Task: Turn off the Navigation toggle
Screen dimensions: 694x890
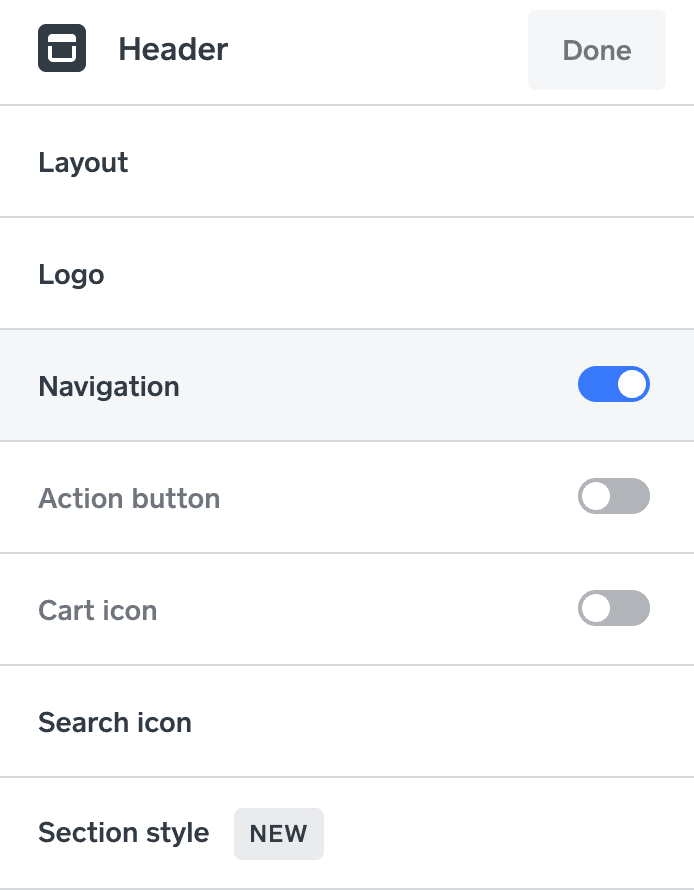Action: 614,384
